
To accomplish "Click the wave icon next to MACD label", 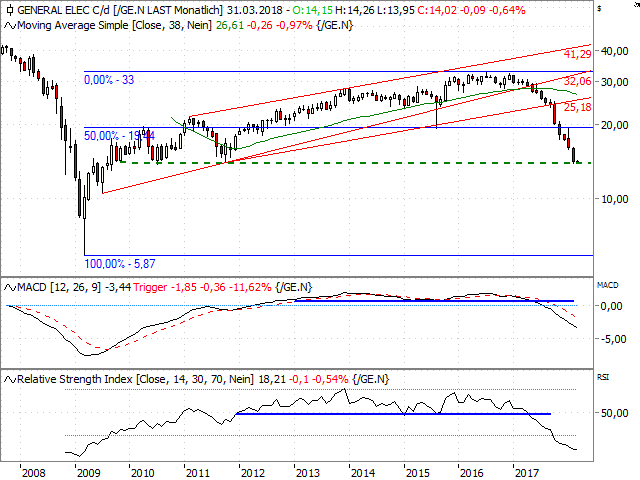I will click(x=10, y=288).
